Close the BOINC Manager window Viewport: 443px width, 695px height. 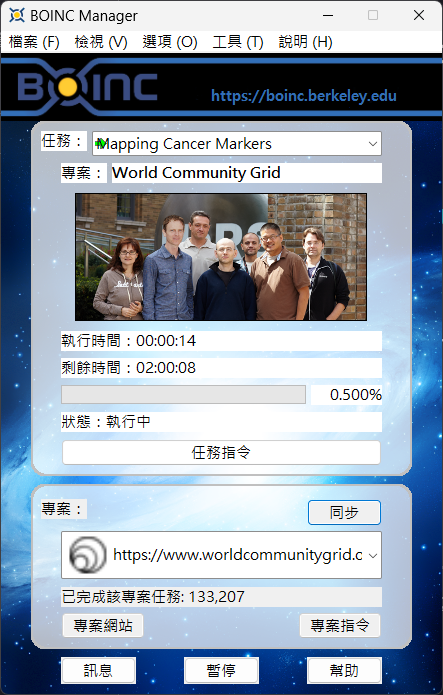(x=419, y=16)
